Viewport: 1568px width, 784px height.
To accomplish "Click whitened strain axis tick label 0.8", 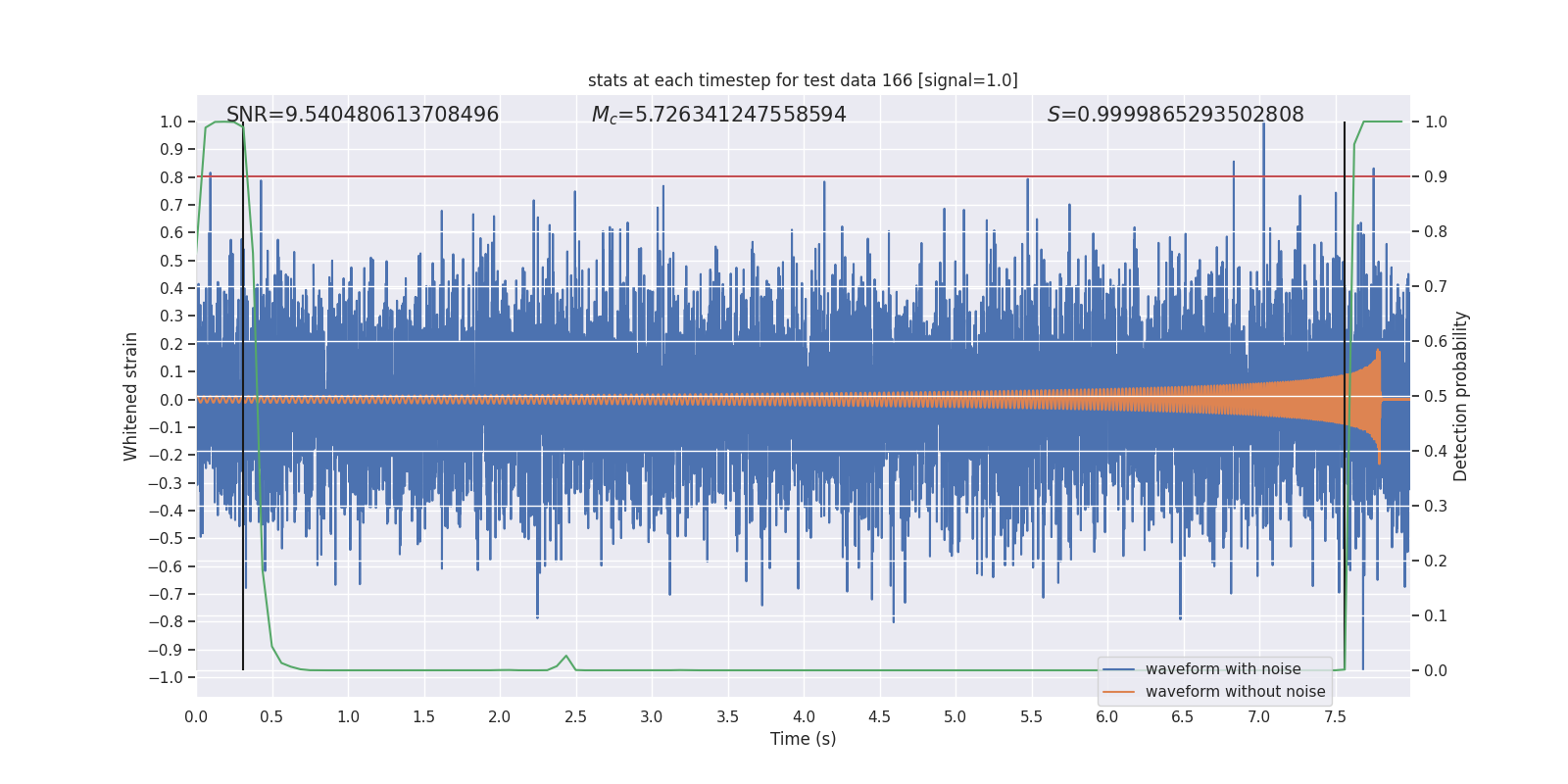I will 171,177.
